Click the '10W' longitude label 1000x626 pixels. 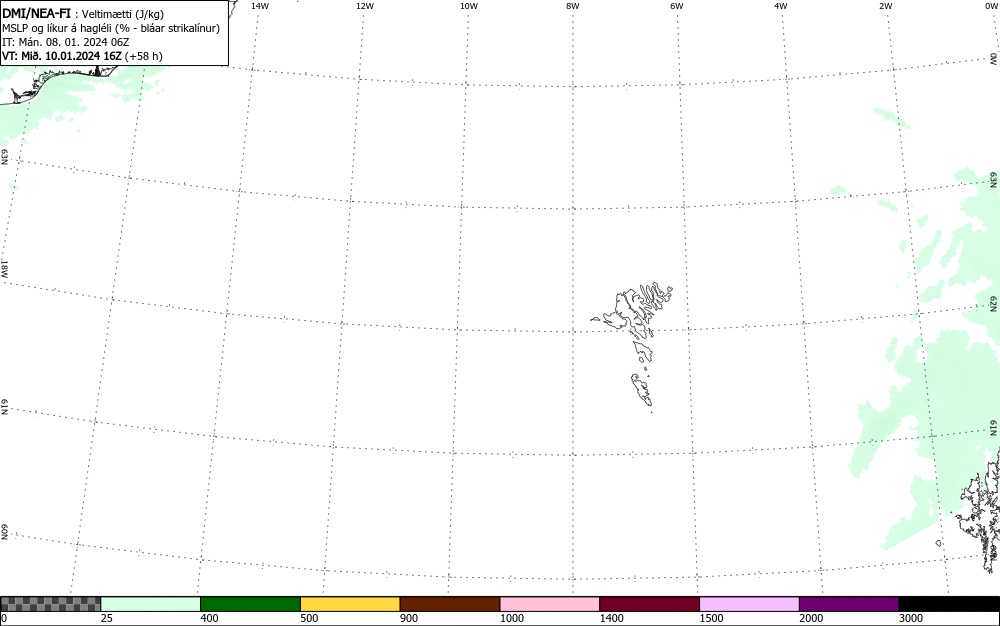[x=469, y=6]
